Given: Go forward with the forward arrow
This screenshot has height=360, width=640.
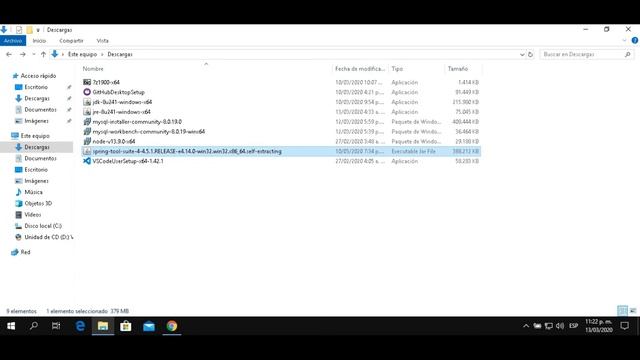Looking at the screenshot, I should coord(22,54).
